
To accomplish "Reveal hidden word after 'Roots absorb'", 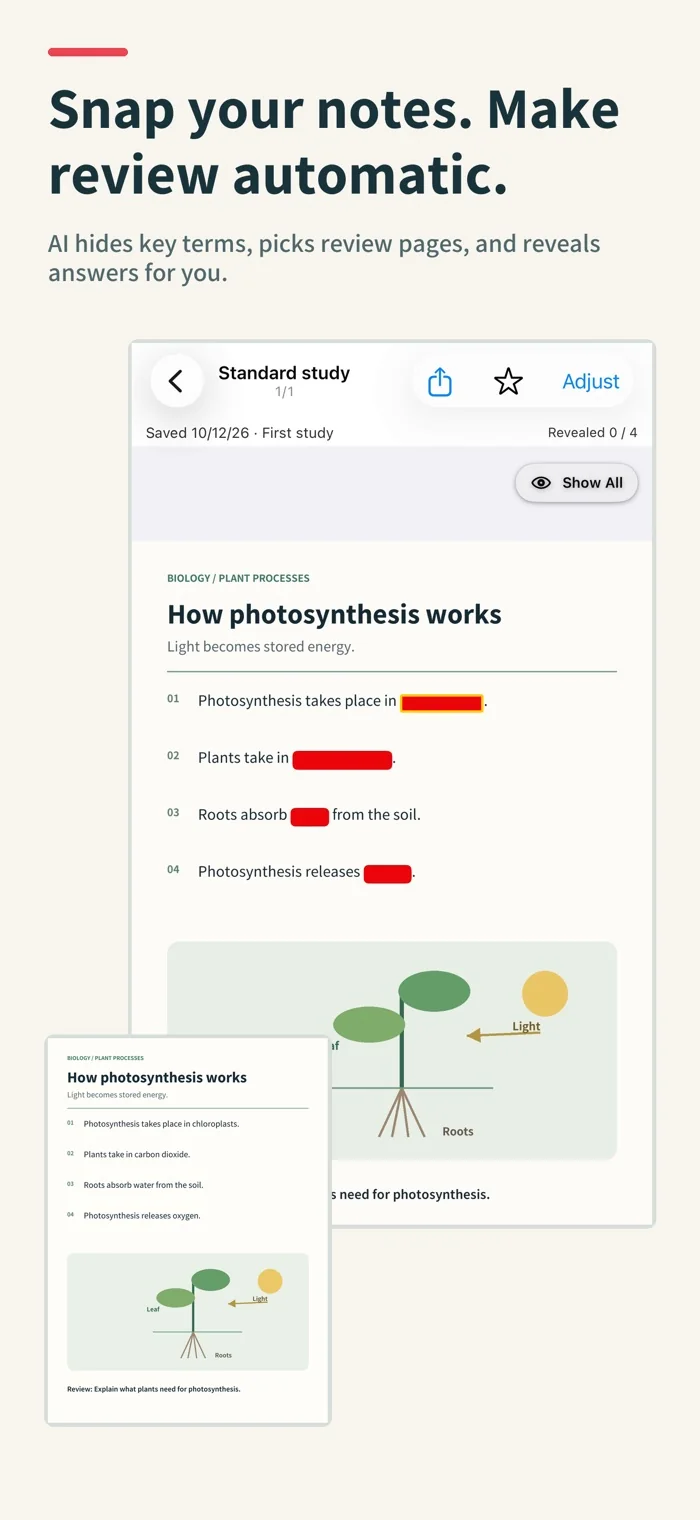I will point(310,816).
